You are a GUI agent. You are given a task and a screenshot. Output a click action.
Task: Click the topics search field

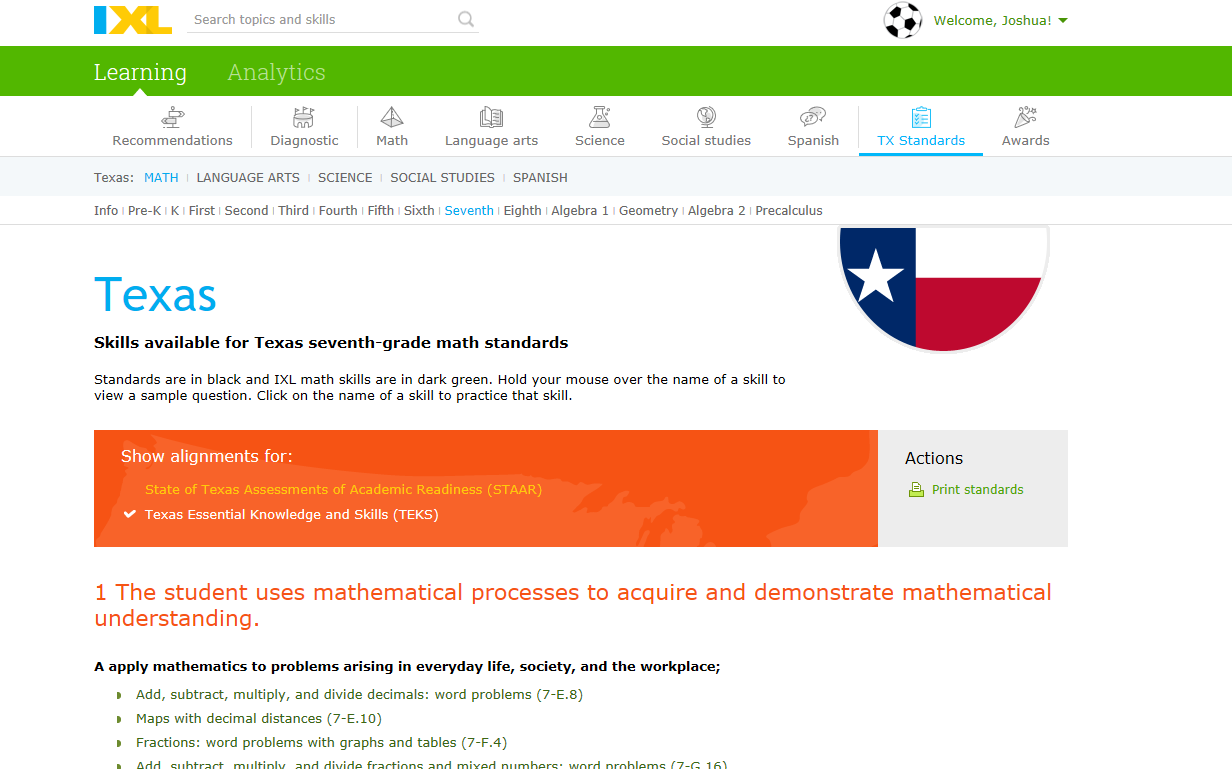[320, 19]
